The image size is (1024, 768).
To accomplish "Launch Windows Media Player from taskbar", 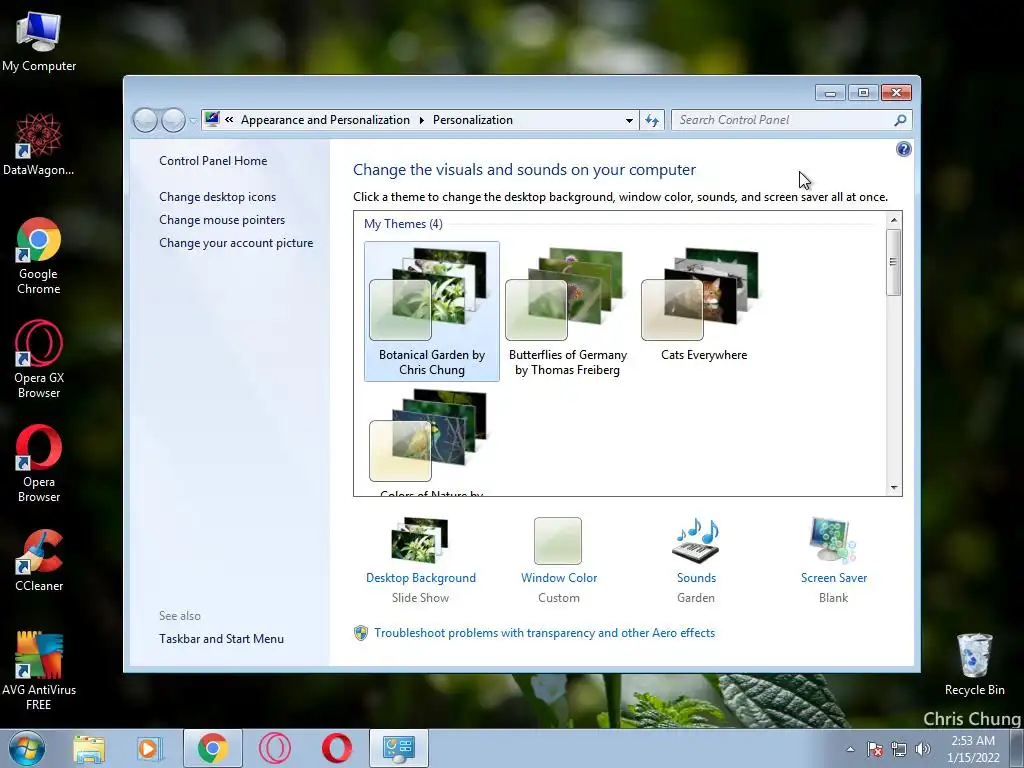I will coord(150,748).
